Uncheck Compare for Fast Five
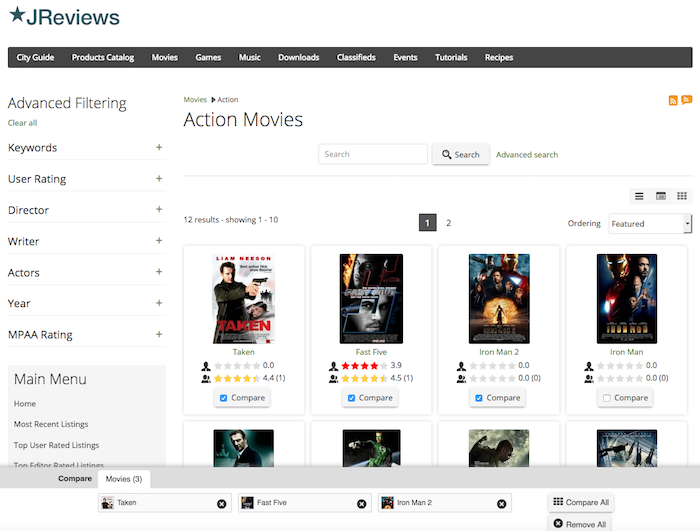700x531 pixels. click(351, 398)
